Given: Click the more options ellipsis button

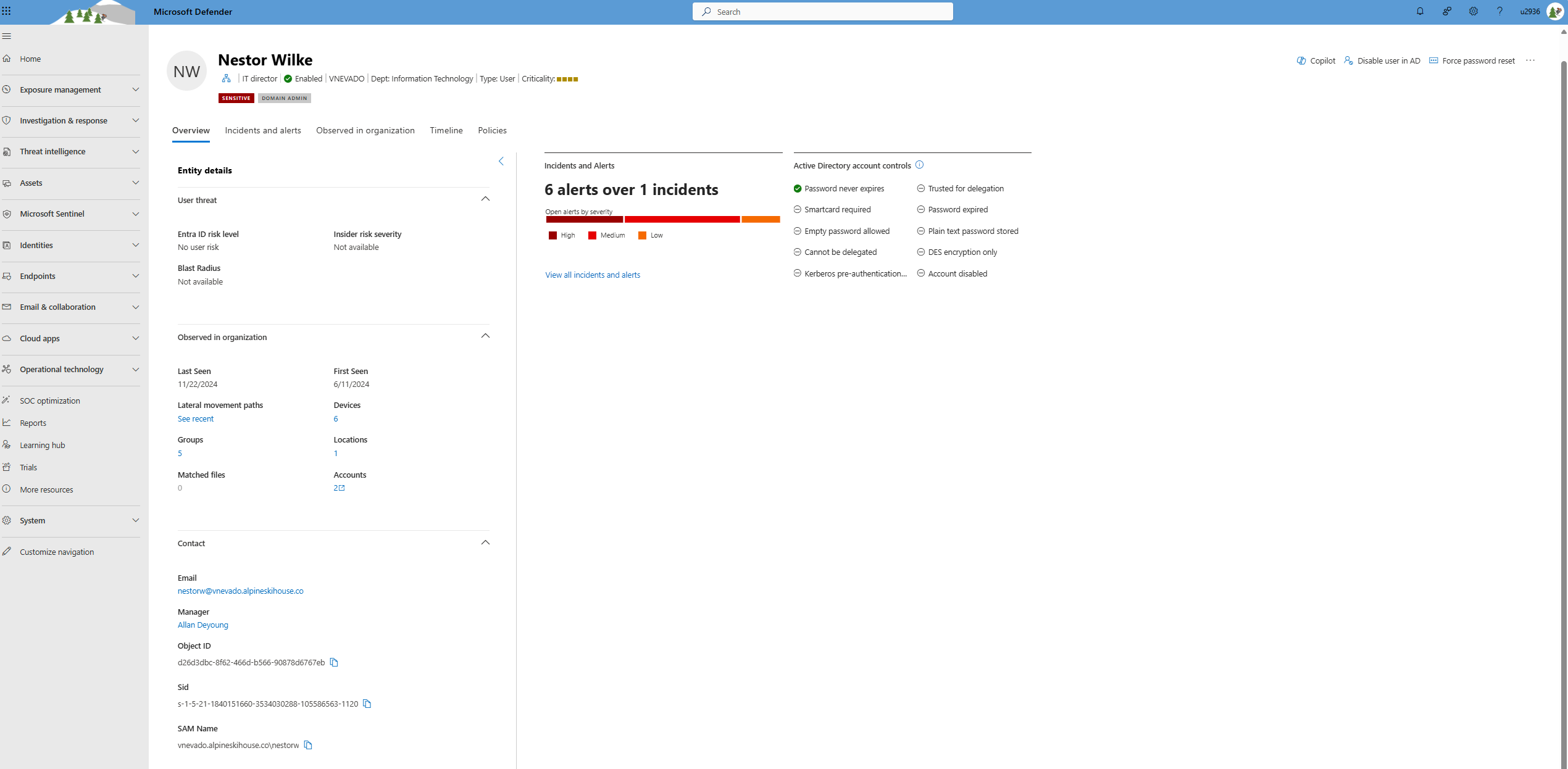Looking at the screenshot, I should [1531, 60].
